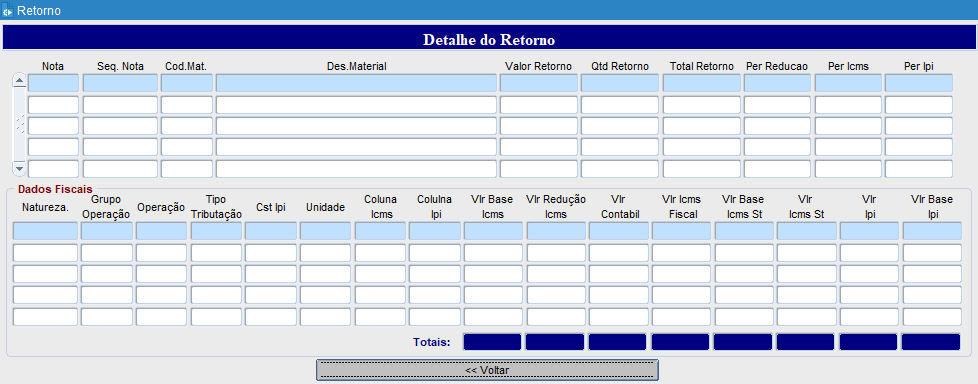This screenshot has width=978, height=384.
Task: Click the Totais box under Vlr Base Icms
Action: pyautogui.click(x=492, y=342)
